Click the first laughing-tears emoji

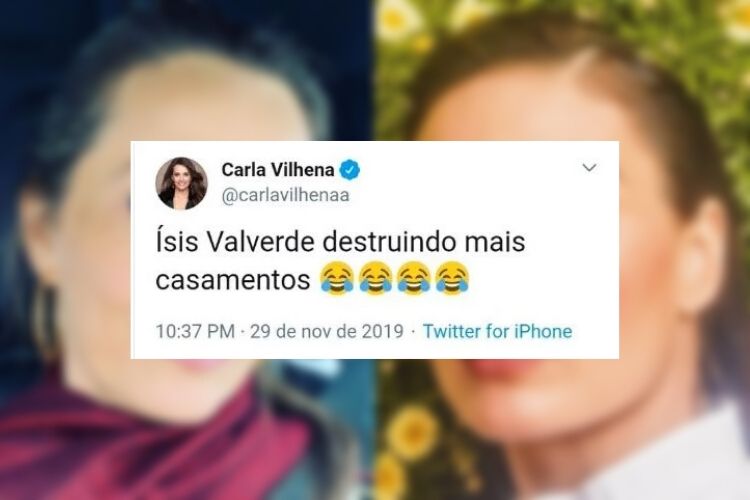click(337, 278)
